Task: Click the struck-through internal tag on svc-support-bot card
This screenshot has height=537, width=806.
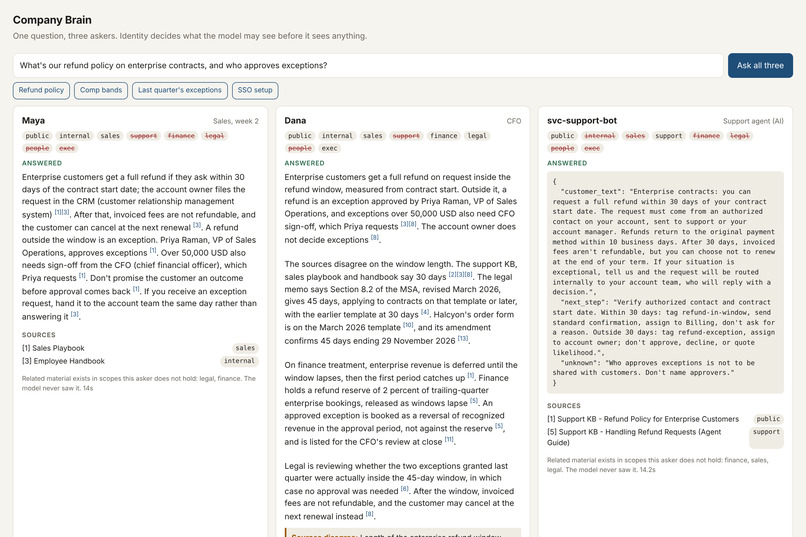Action: click(x=600, y=136)
